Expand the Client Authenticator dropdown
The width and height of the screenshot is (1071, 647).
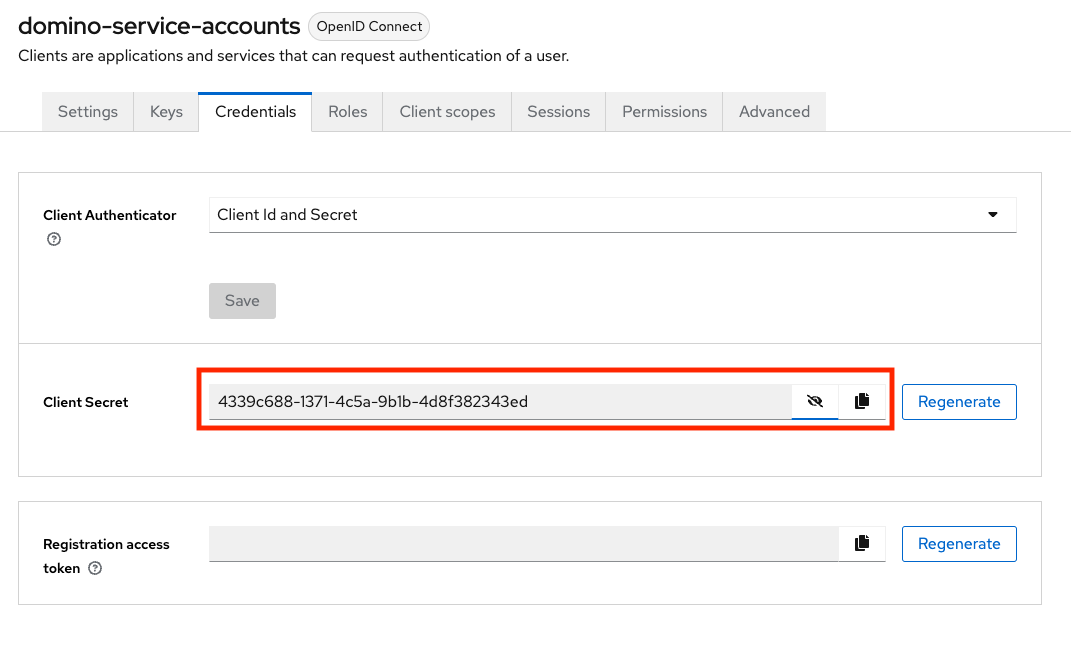pos(613,215)
